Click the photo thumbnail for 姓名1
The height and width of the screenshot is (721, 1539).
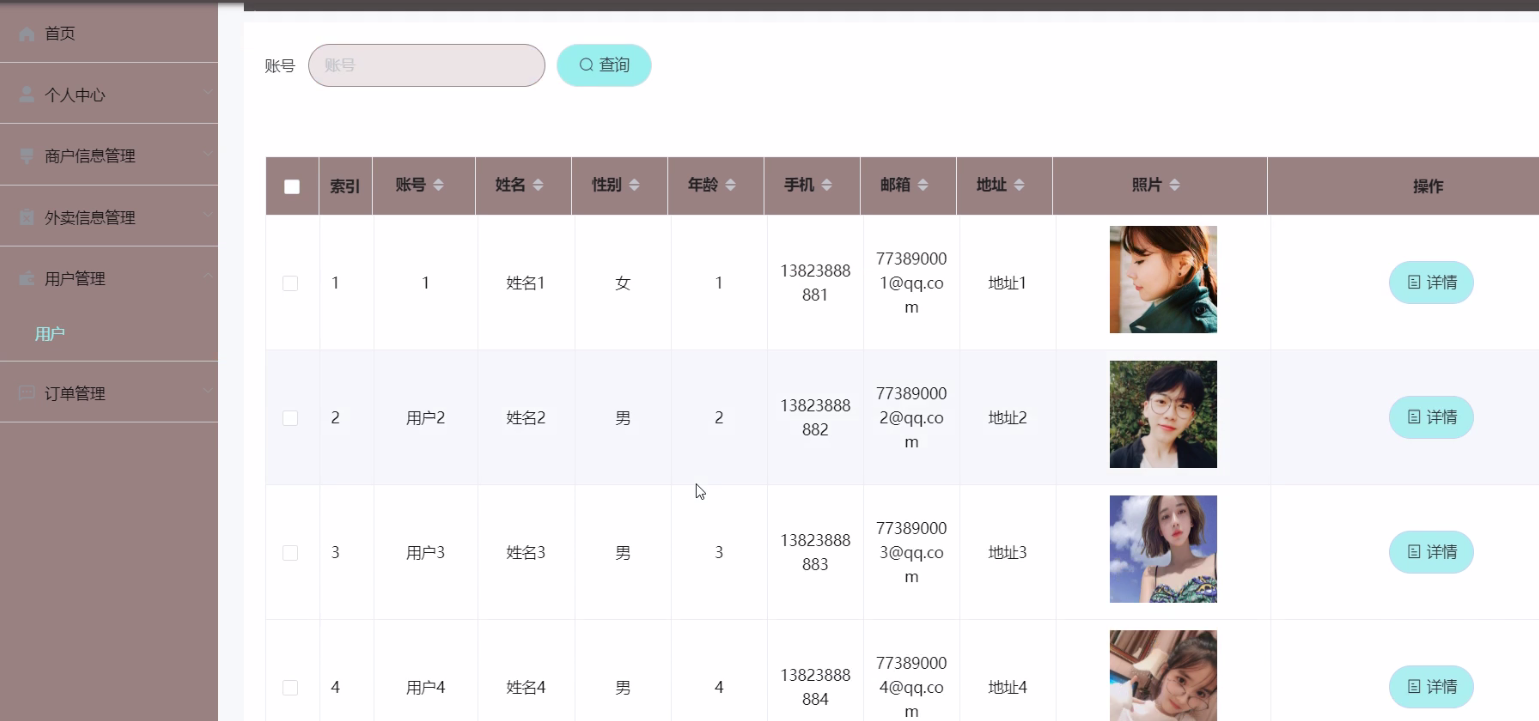(1163, 279)
